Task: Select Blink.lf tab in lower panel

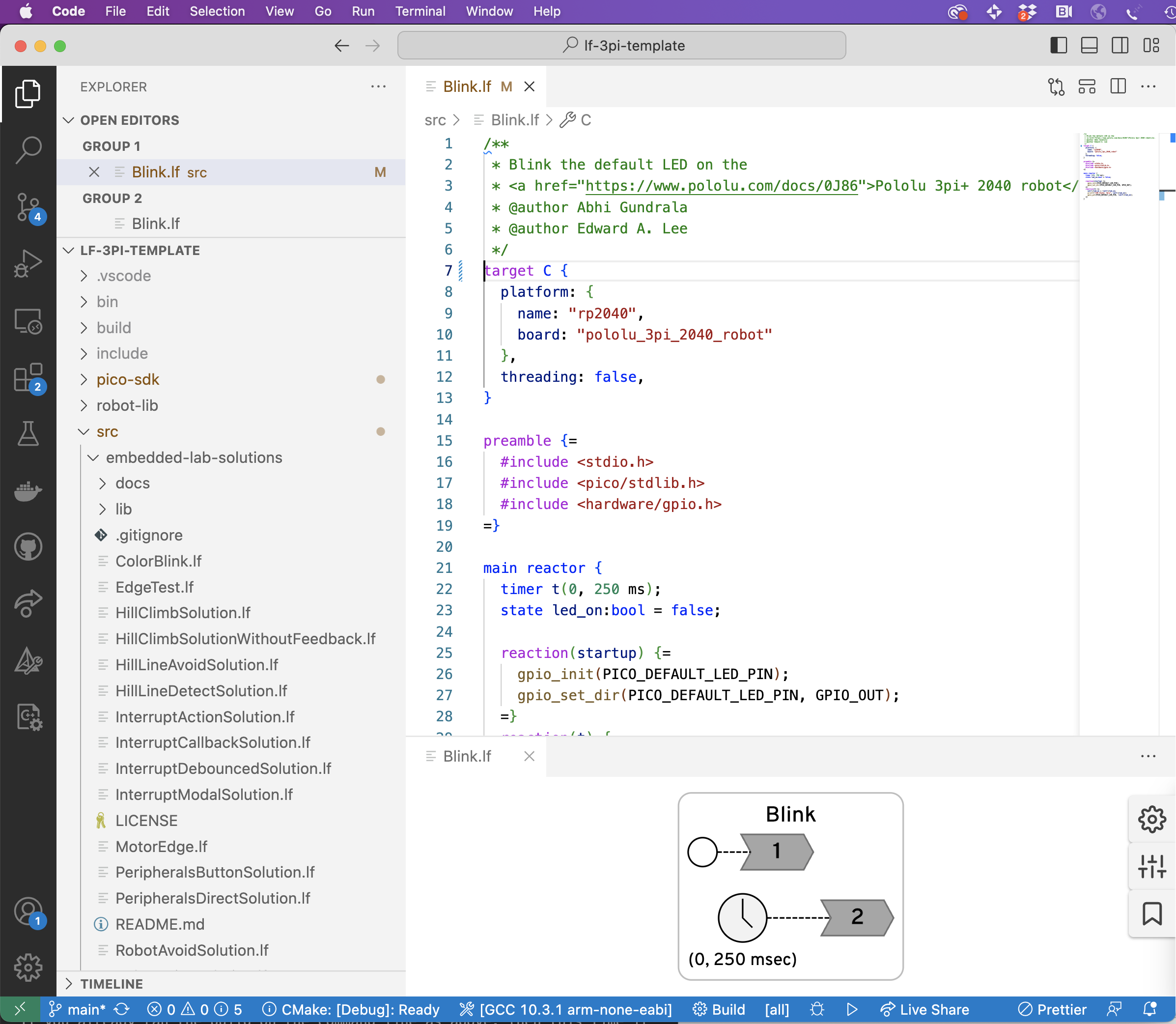Action: 467,756
